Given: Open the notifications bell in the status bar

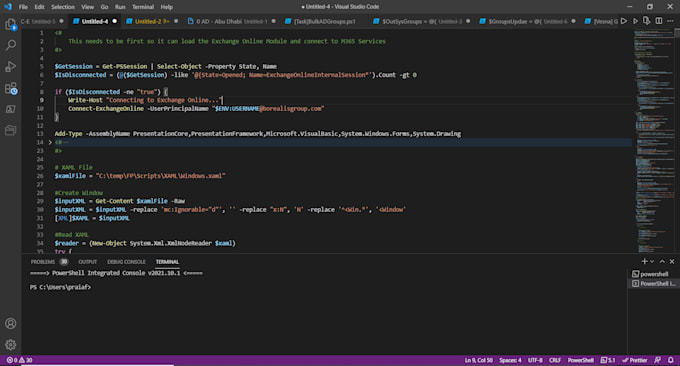Looking at the screenshot, I should click(670, 360).
